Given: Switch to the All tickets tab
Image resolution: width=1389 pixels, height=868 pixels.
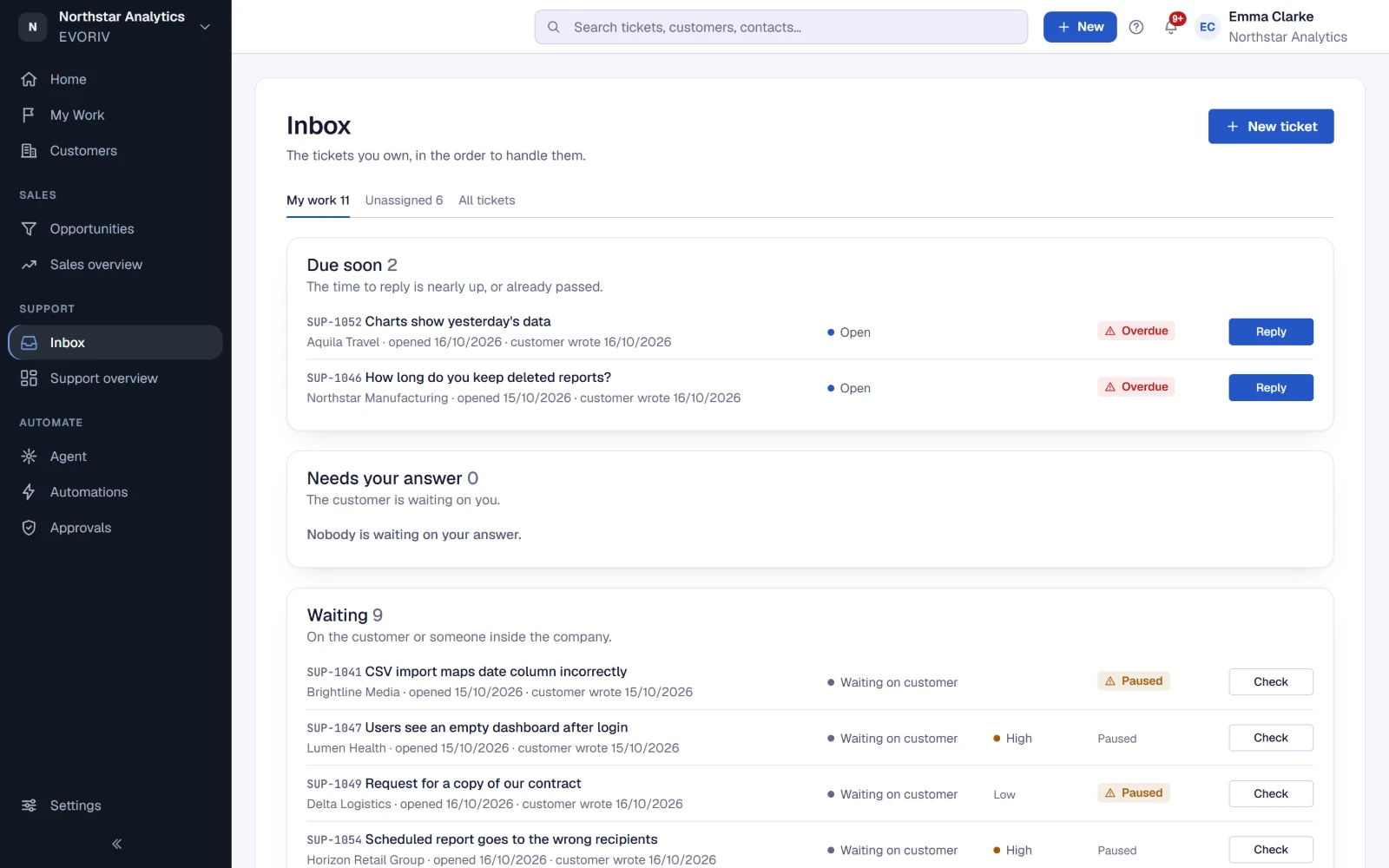Looking at the screenshot, I should click(x=487, y=201).
